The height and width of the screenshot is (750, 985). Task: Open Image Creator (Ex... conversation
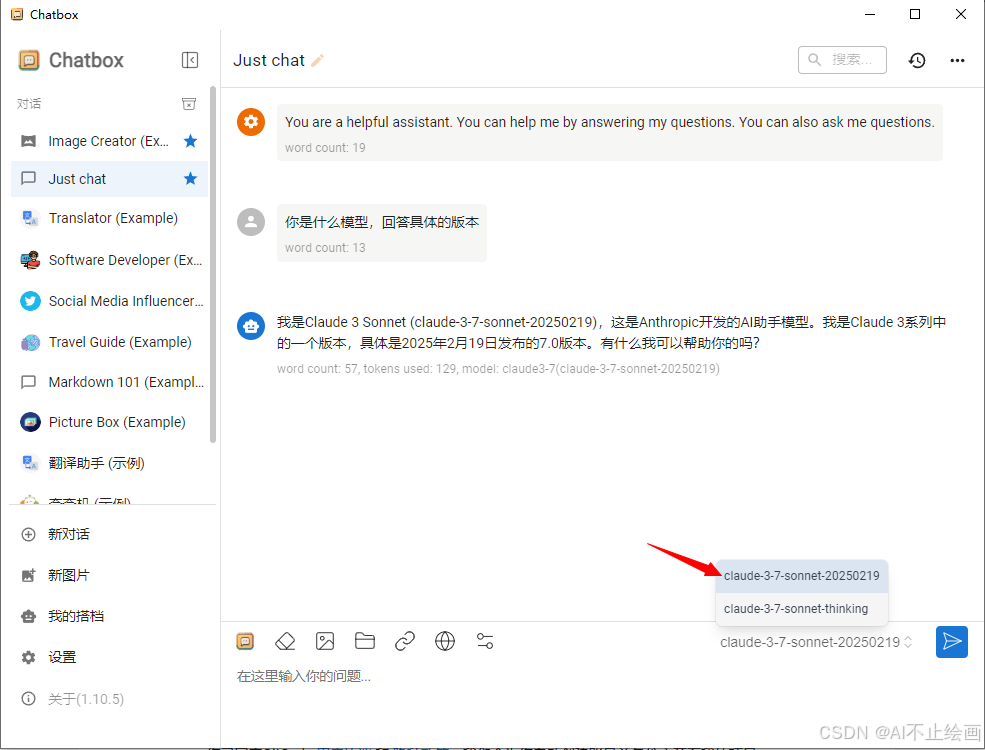tap(109, 141)
